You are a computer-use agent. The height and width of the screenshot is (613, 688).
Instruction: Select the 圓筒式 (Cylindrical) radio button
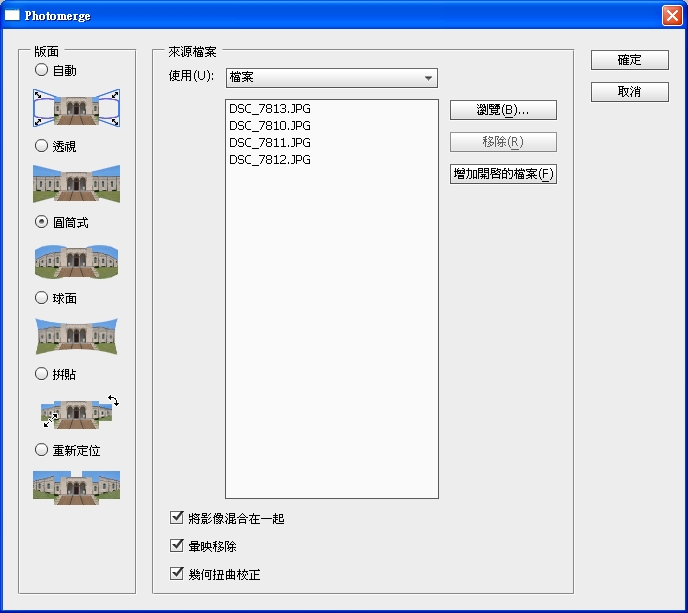click(x=41, y=222)
